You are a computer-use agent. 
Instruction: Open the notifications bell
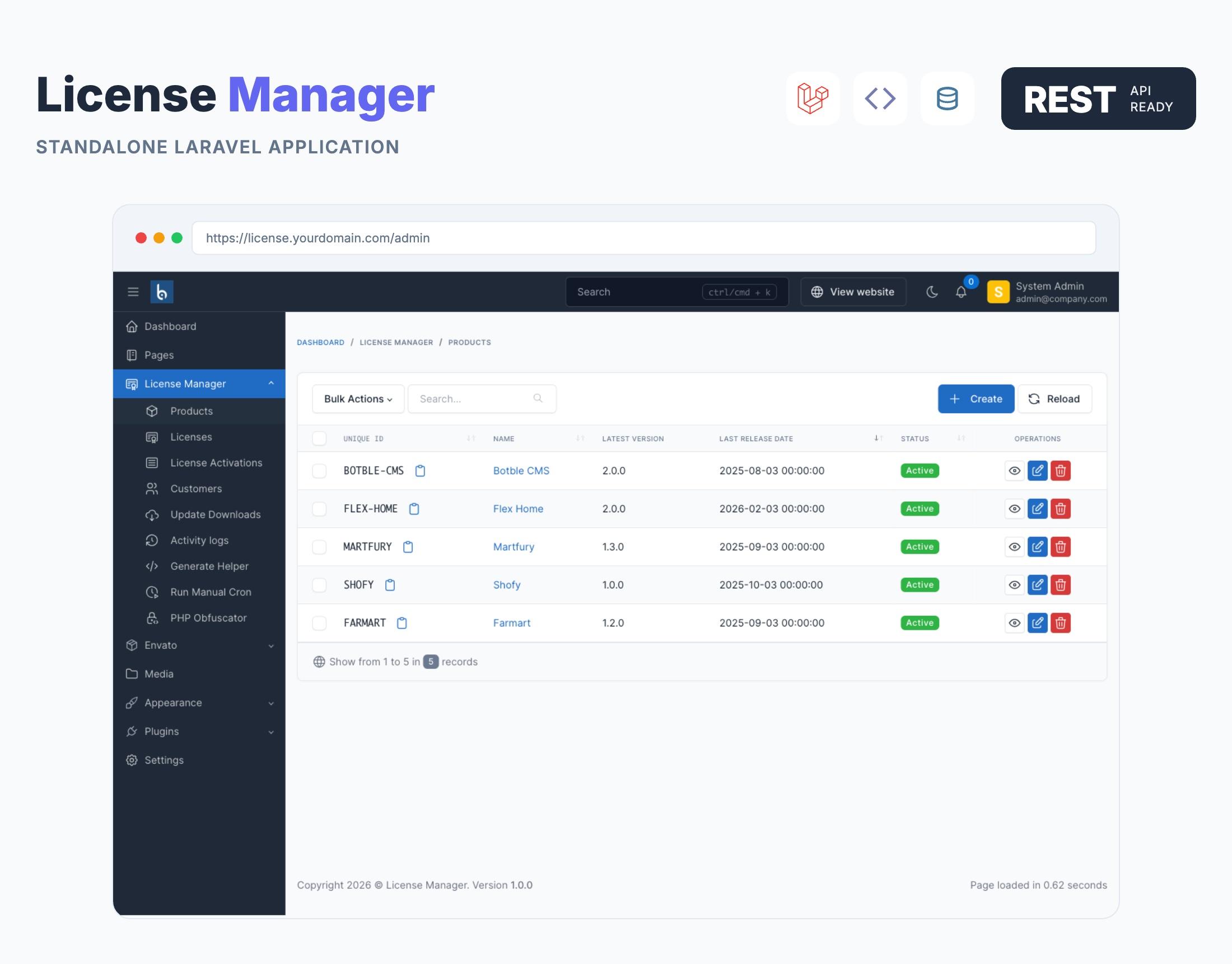click(961, 292)
